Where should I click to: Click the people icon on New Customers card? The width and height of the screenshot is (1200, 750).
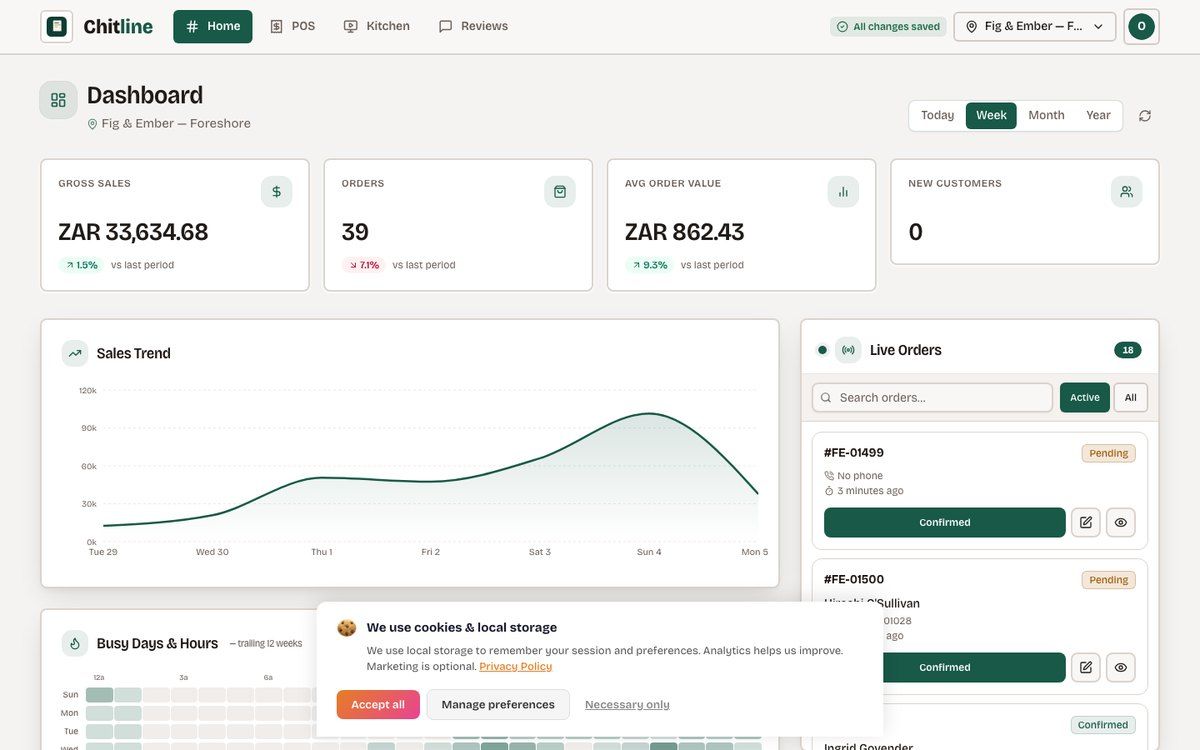tap(1126, 192)
